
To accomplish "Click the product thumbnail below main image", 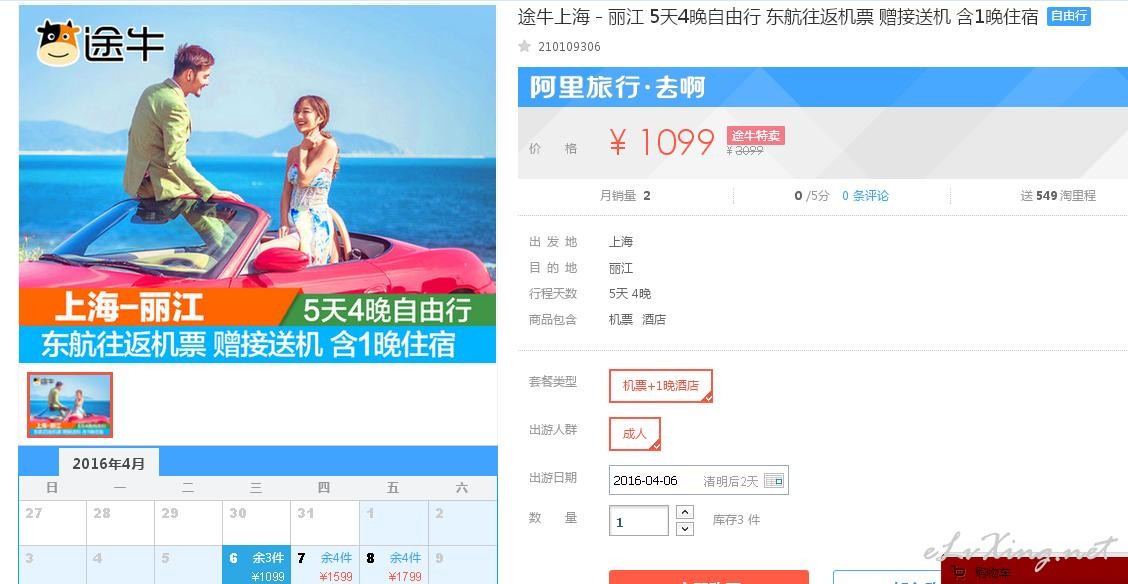I will [70, 405].
